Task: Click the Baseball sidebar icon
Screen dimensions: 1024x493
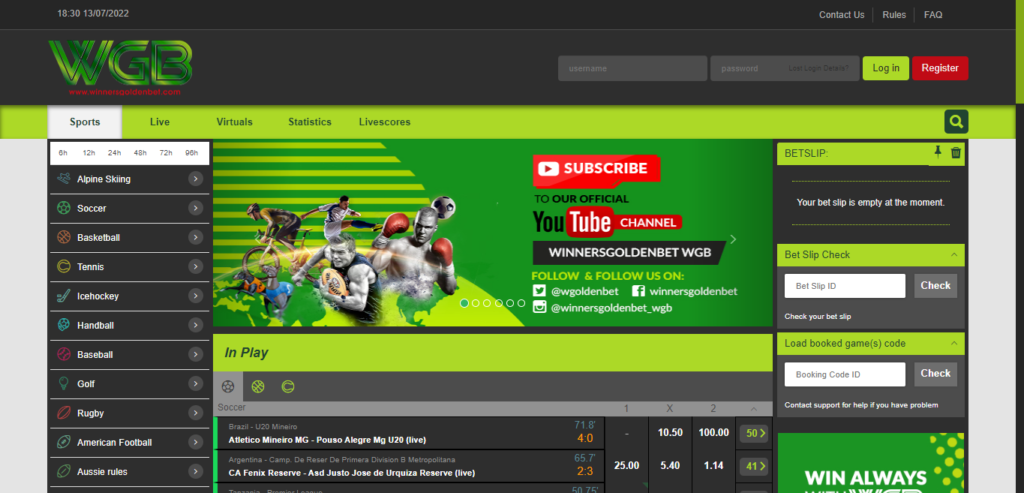Action: [x=64, y=355]
